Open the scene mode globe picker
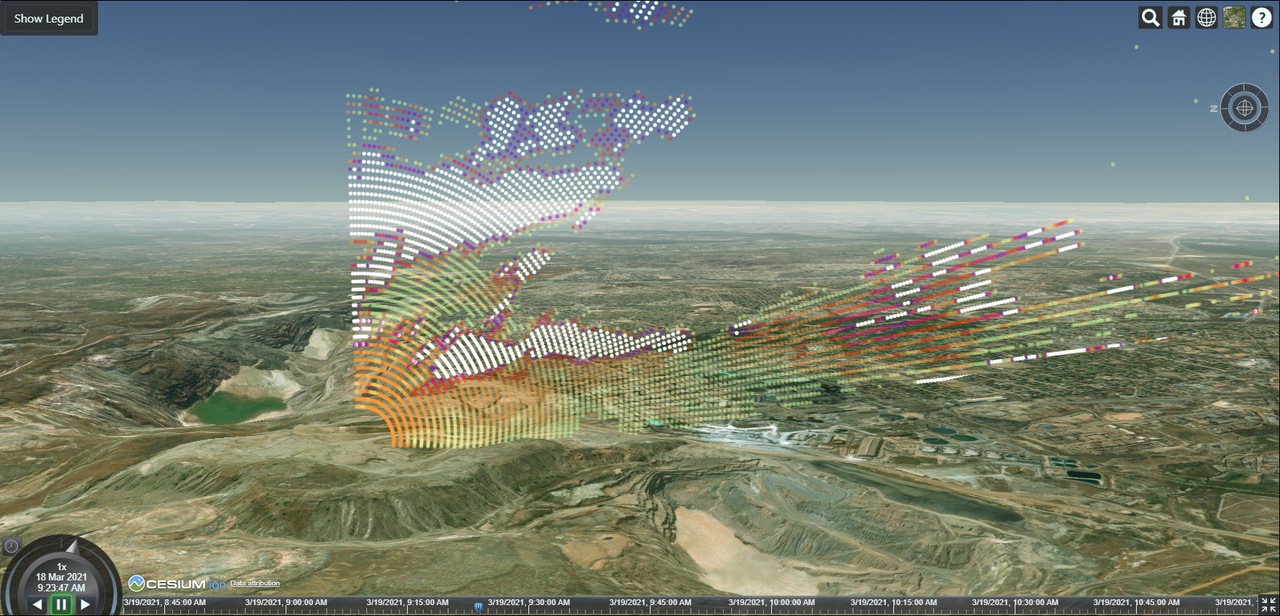Screen dimensions: 1280x616 [1207, 17]
